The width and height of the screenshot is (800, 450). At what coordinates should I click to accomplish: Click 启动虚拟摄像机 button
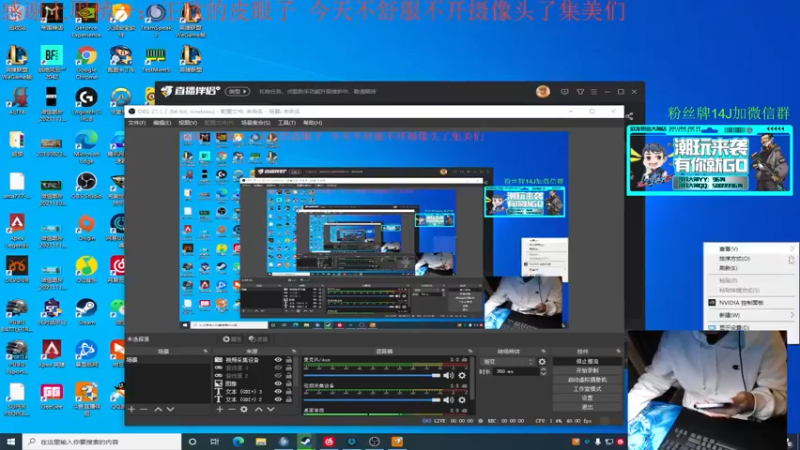coord(587,380)
